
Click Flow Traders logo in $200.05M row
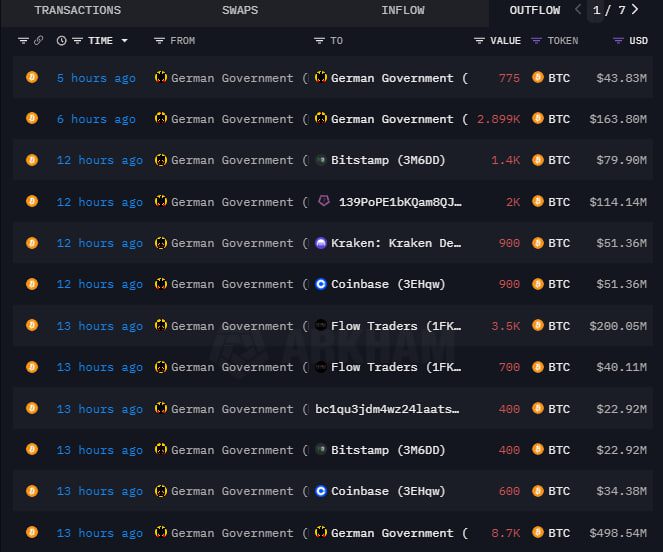point(321,325)
